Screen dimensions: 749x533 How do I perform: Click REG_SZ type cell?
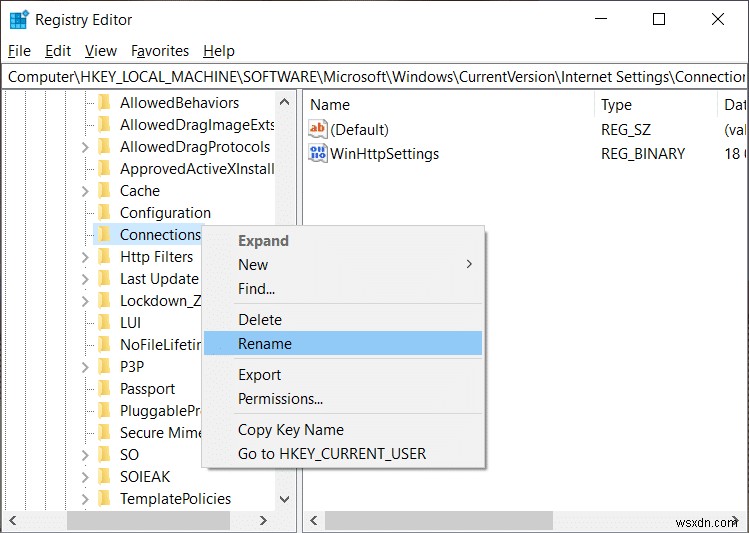click(x=626, y=129)
